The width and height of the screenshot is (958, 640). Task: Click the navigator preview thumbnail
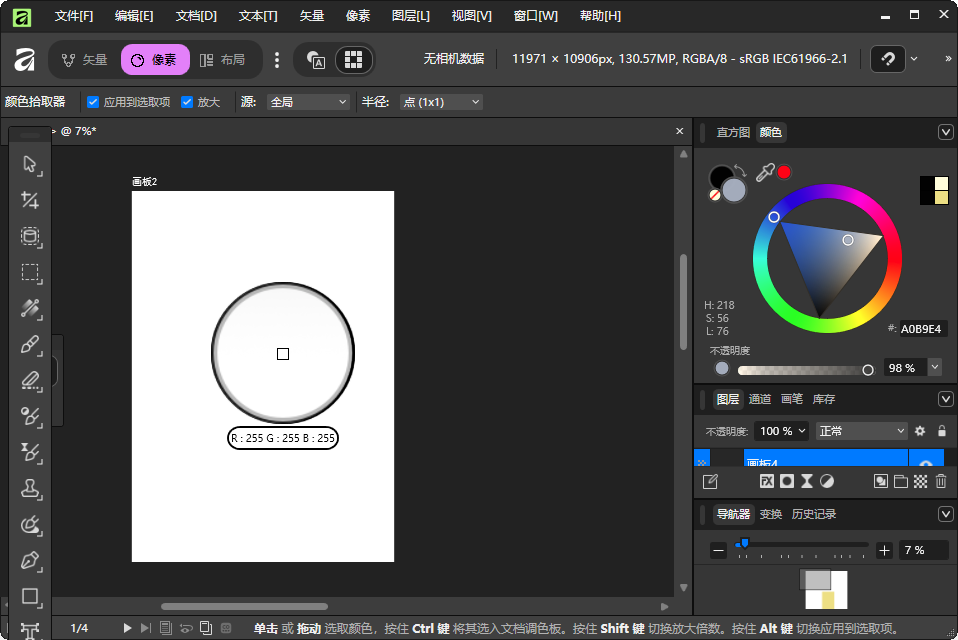(824, 589)
